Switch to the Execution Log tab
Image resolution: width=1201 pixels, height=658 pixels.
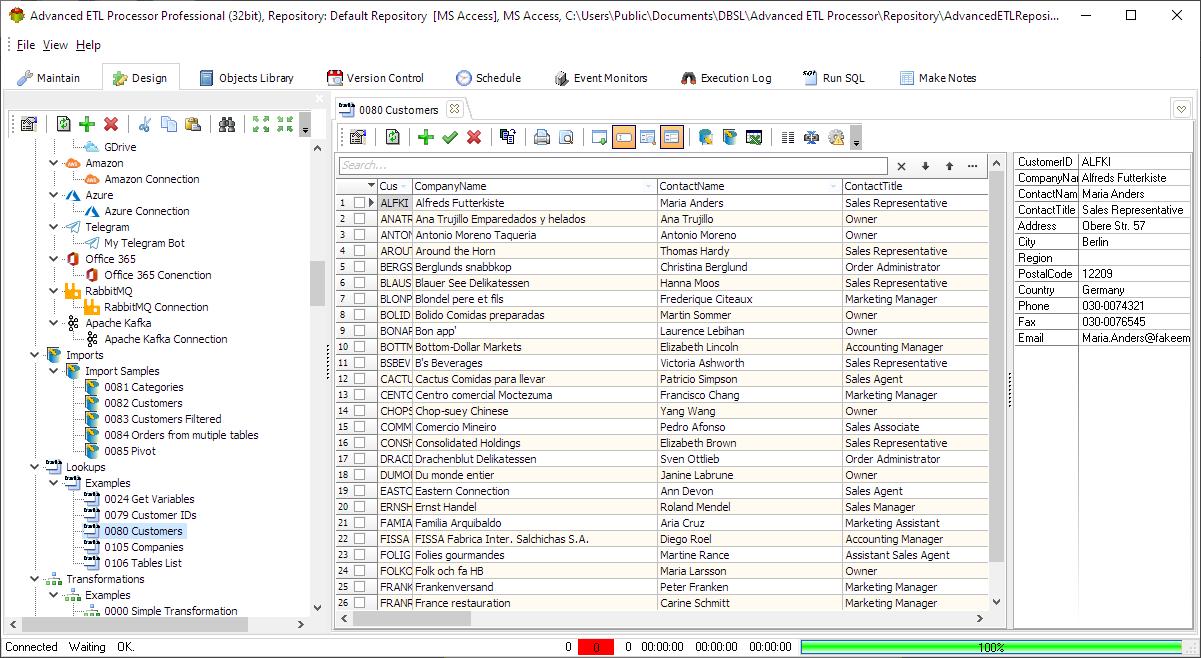[726, 78]
